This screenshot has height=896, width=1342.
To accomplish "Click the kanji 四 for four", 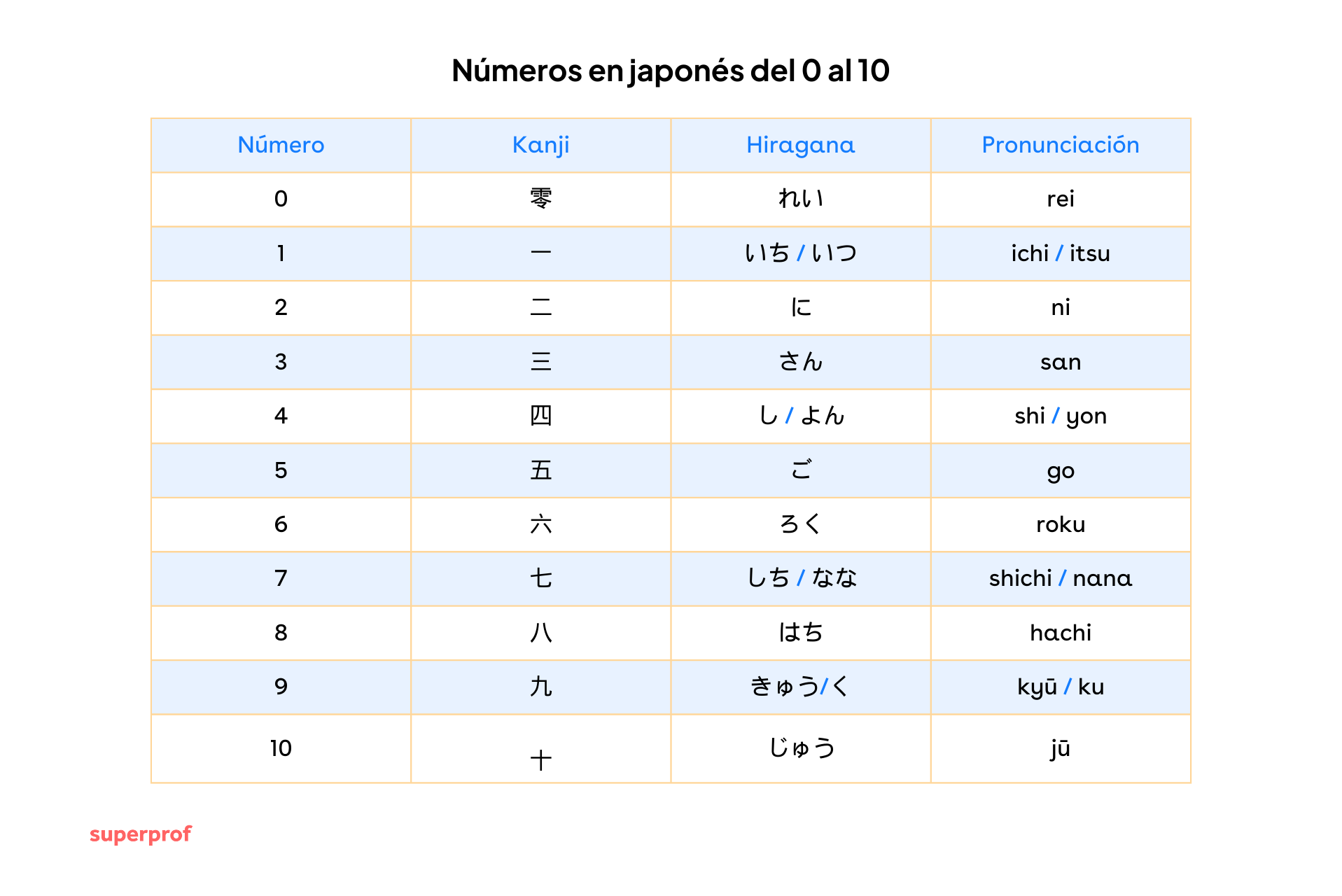I will click(540, 416).
